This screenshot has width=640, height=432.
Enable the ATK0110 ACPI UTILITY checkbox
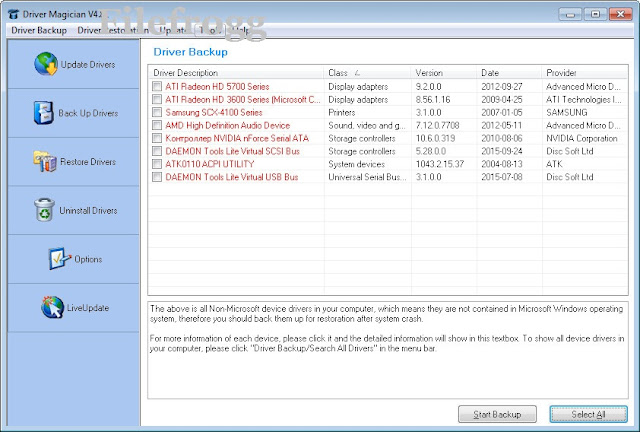point(157,164)
